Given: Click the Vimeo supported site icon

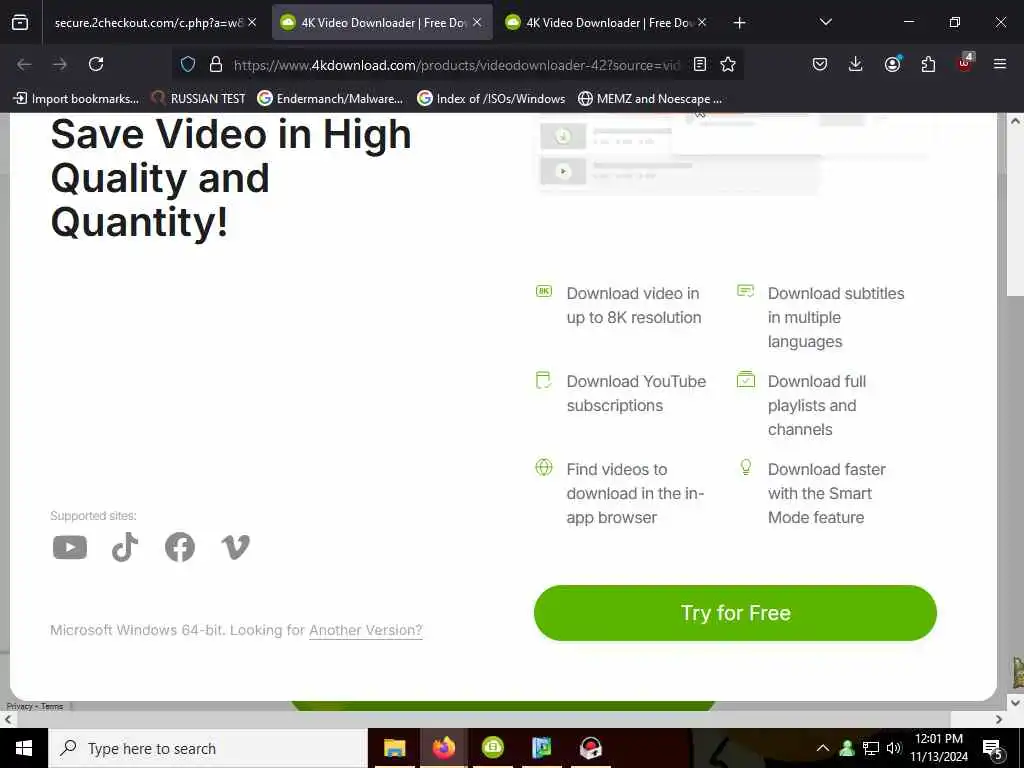Looking at the screenshot, I should tap(236, 547).
